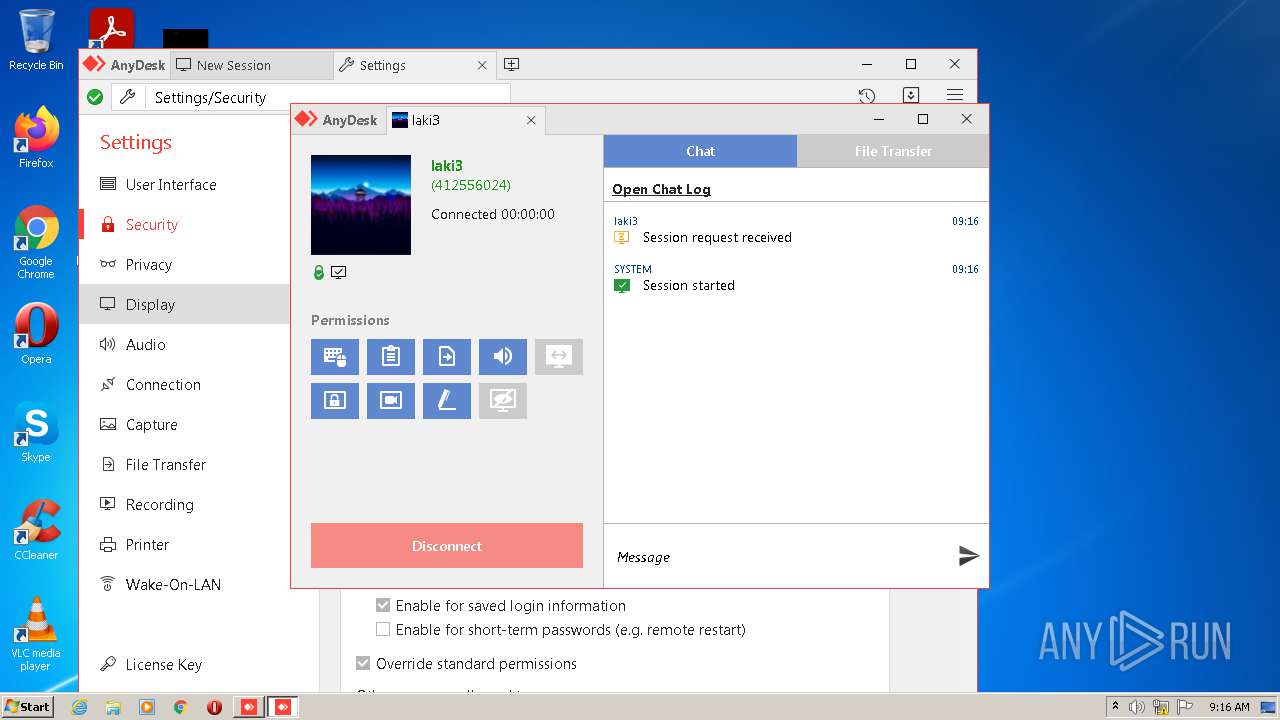This screenshot has height=720, width=1280.
Task: Switch to the File Transfer tab
Action: (893, 151)
